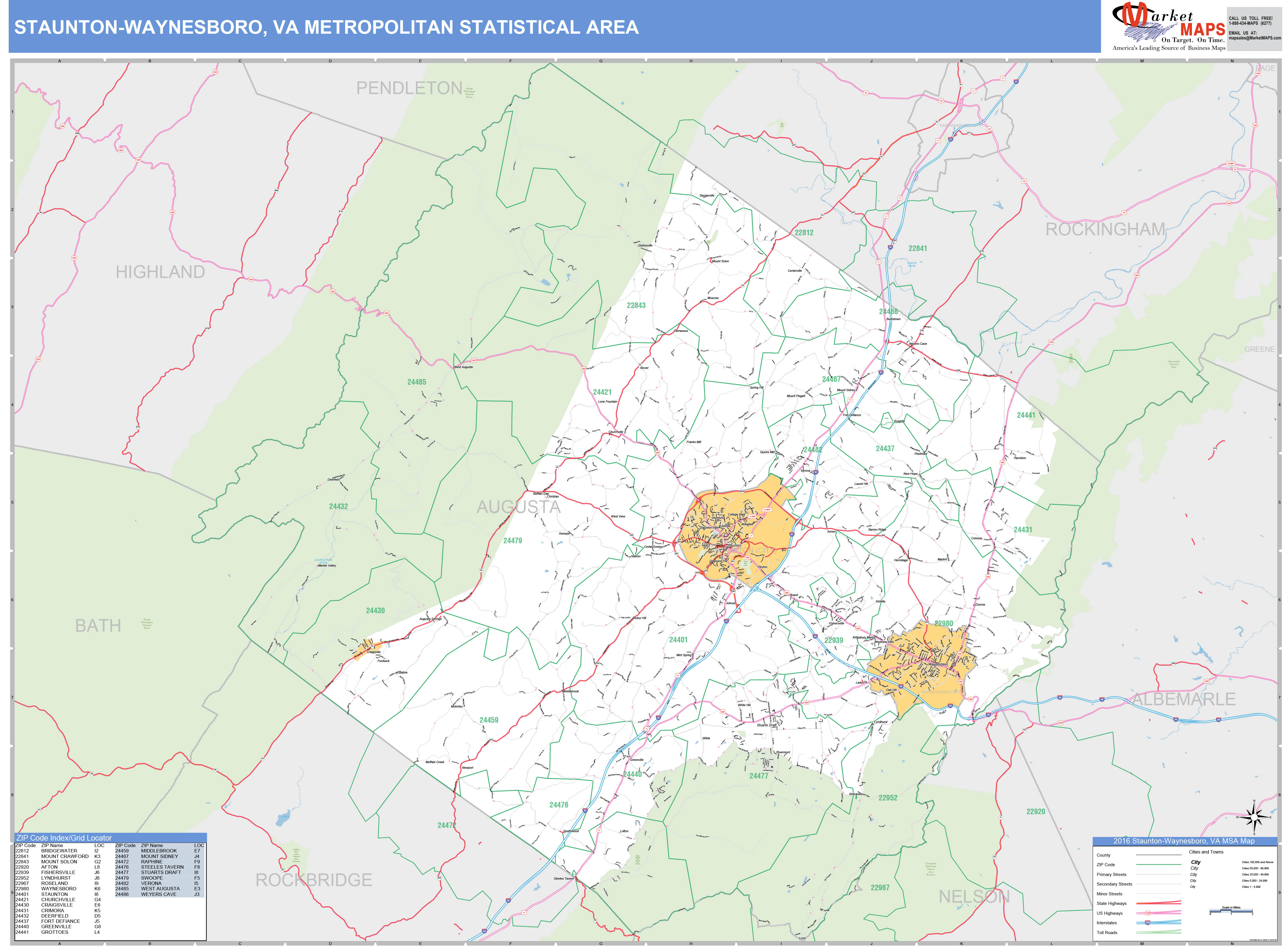Toggle the Minor Streets legend entry
Screen dimensions: 1288x947
coord(1159,894)
